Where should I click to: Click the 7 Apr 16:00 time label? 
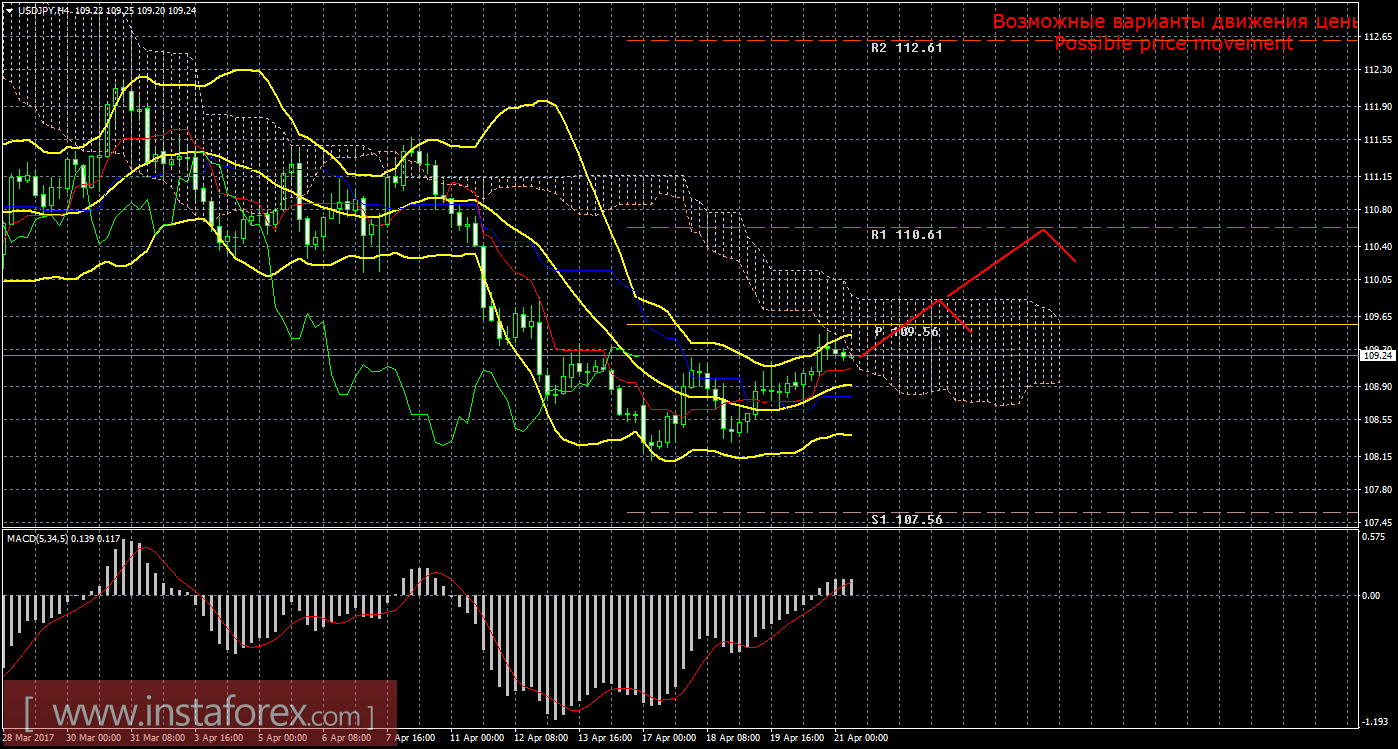(411, 738)
